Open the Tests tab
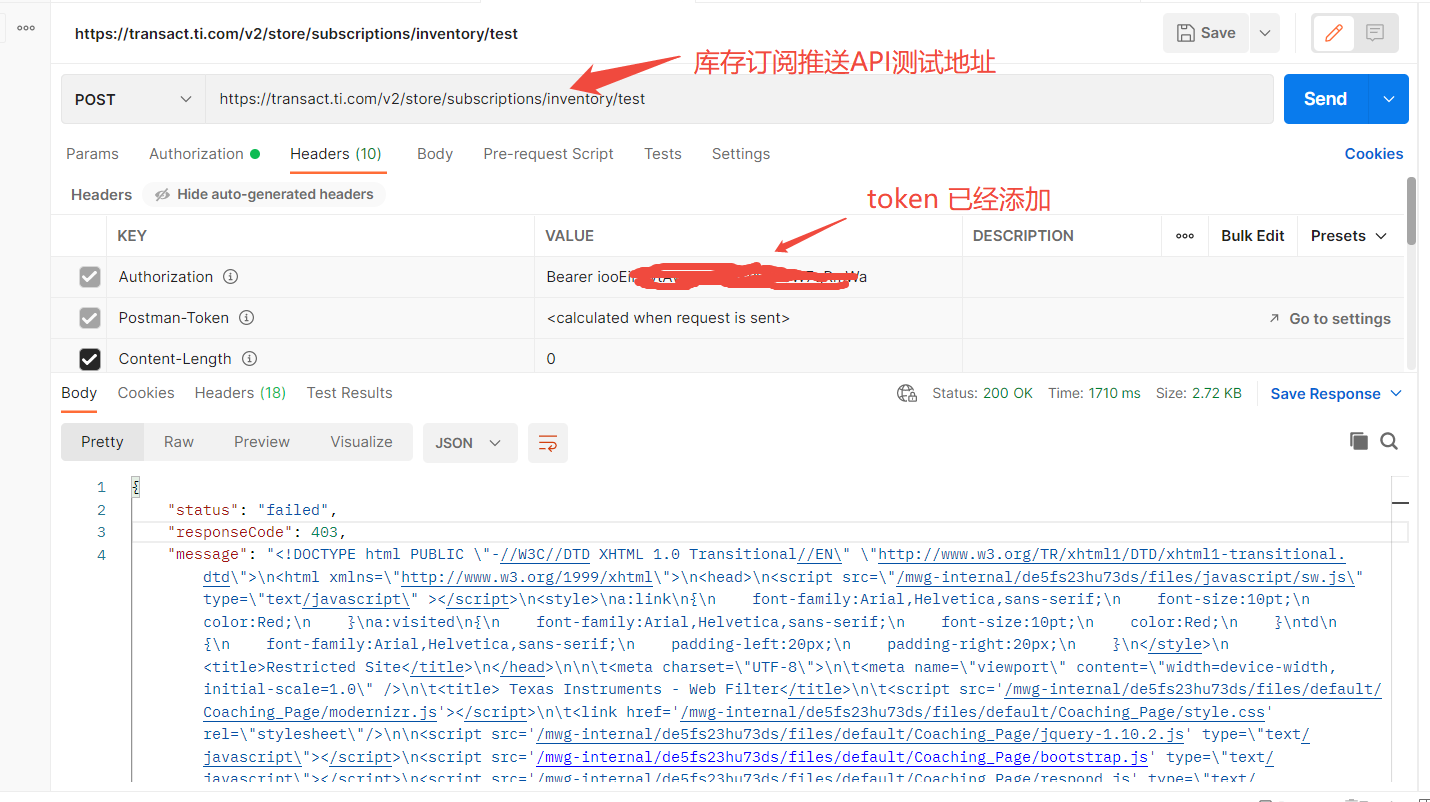This screenshot has height=802, width=1430. [663, 154]
